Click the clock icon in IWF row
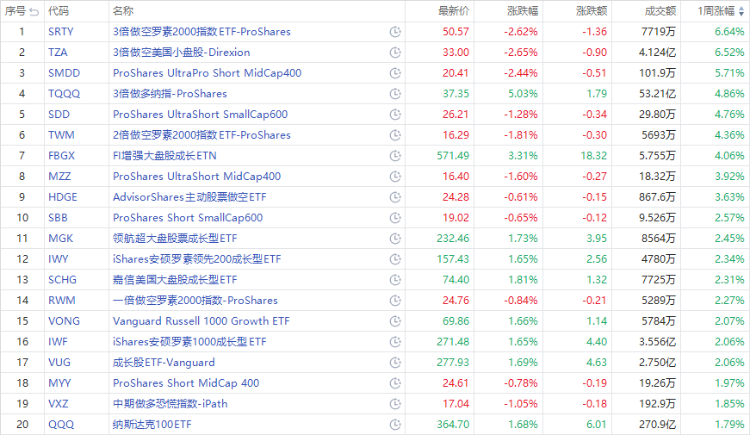Image resolution: width=750 pixels, height=435 pixels. click(x=395, y=342)
